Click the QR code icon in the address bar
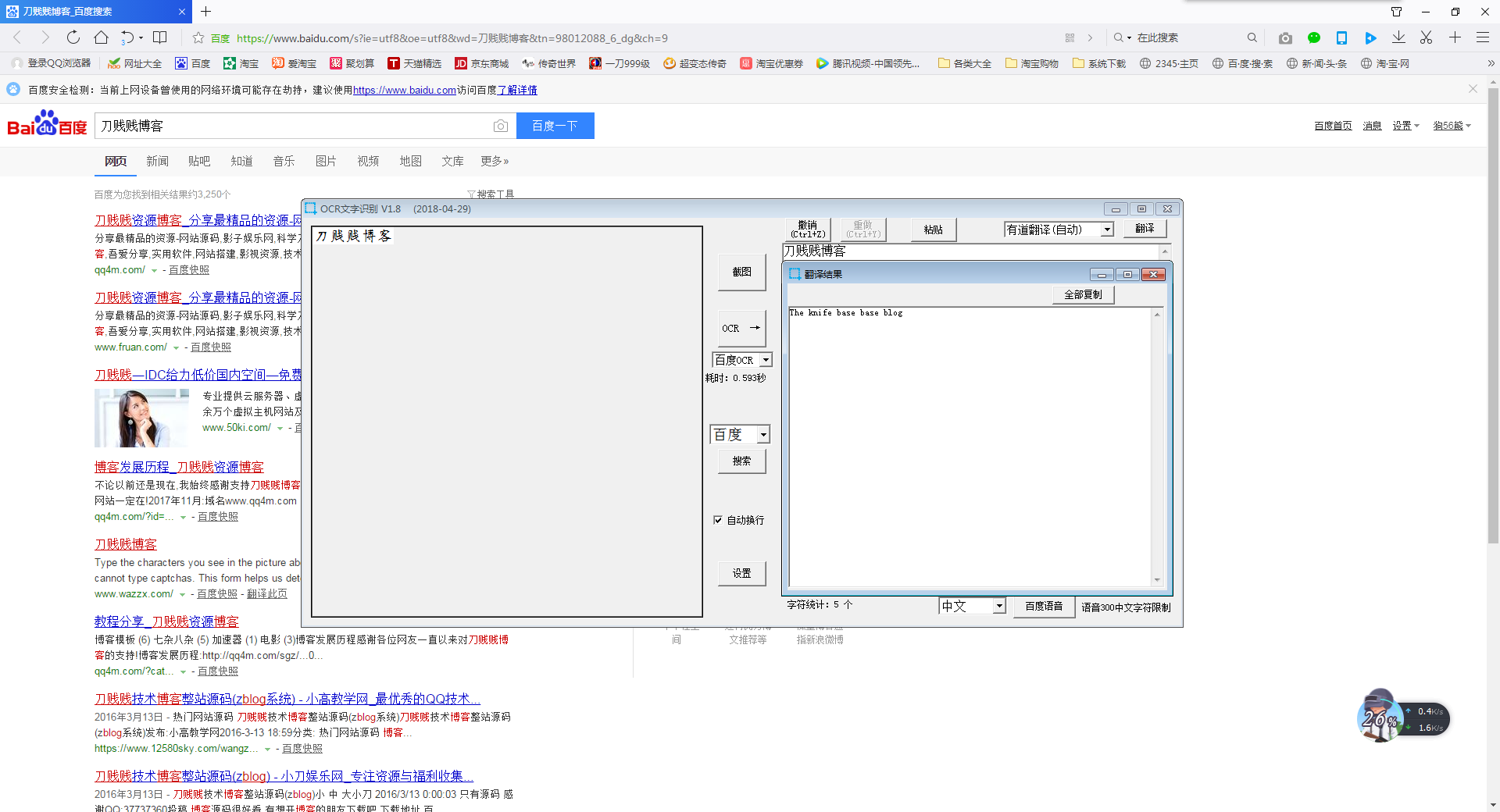This screenshot has height=812, width=1500. tap(1070, 37)
